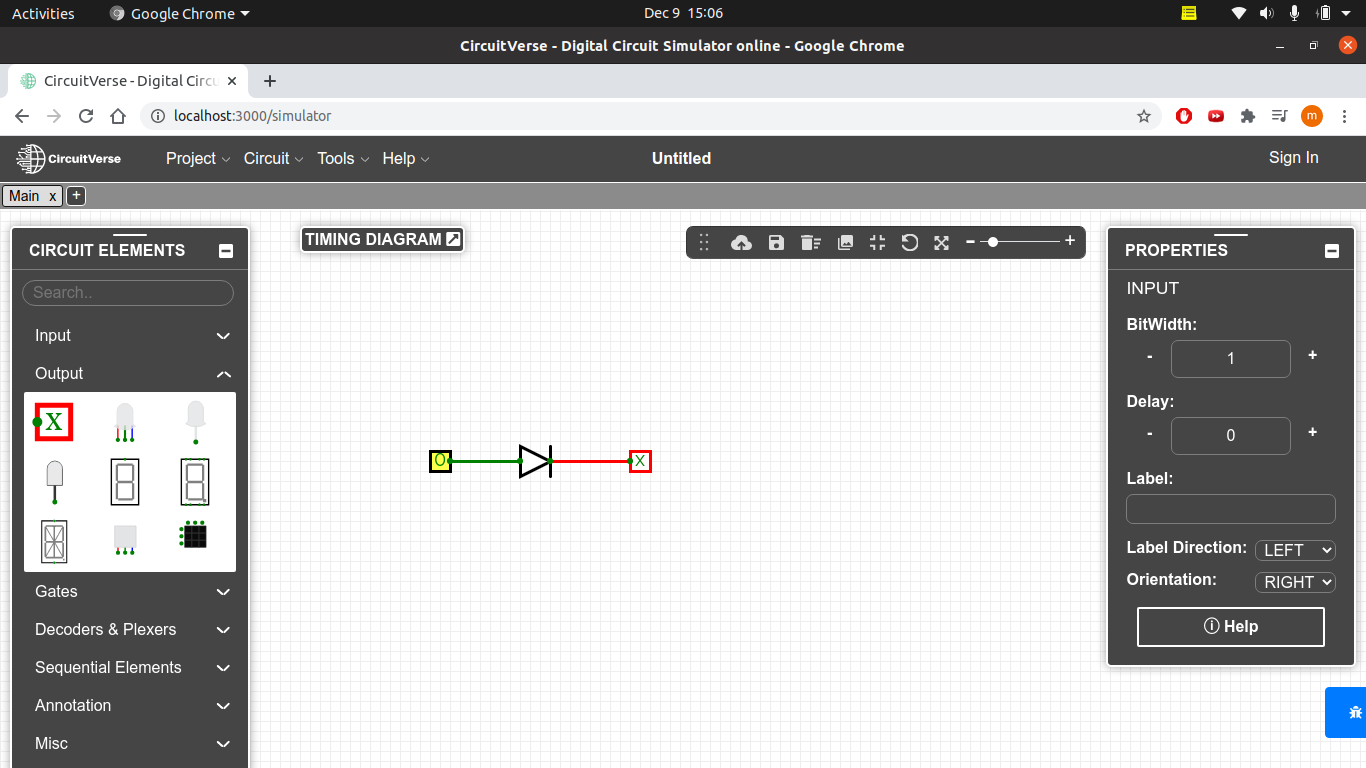Image resolution: width=1366 pixels, height=768 pixels.
Task: Toggle the input node value on canvas
Action: pyautogui.click(x=440, y=461)
